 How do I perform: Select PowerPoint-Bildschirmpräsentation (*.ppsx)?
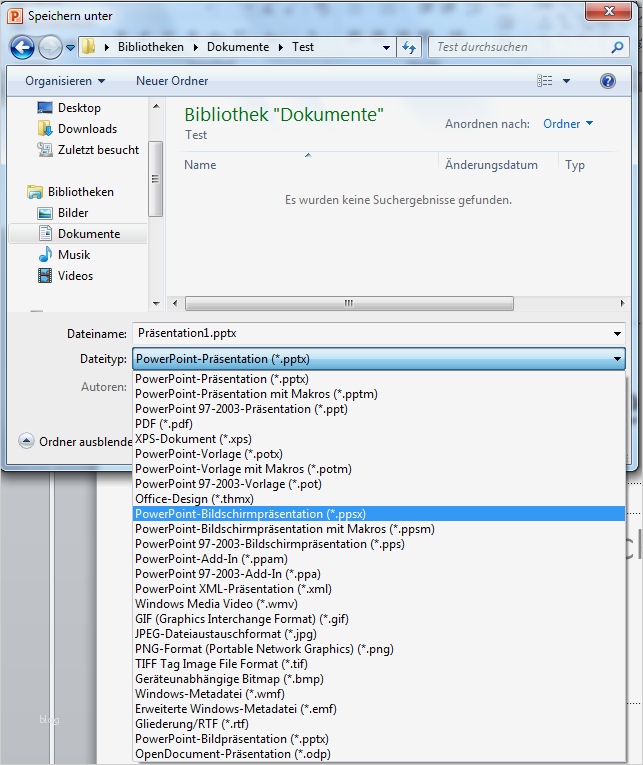tap(379, 514)
